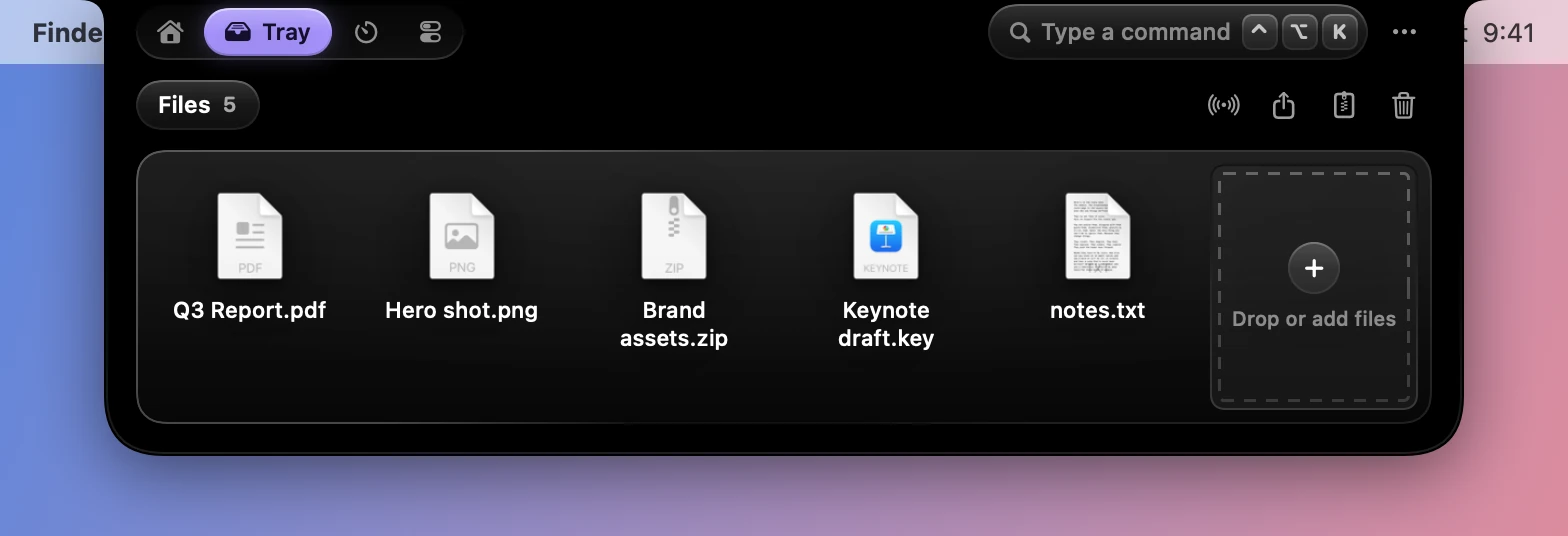Click the Control key shortcut badge
This screenshot has height=536, width=1568.
click(1260, 32)
